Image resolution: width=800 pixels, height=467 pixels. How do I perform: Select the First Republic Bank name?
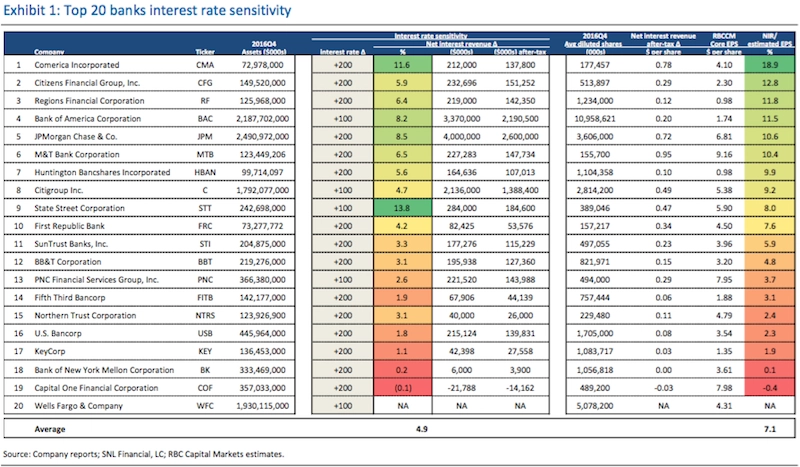(x=69, y=226)
